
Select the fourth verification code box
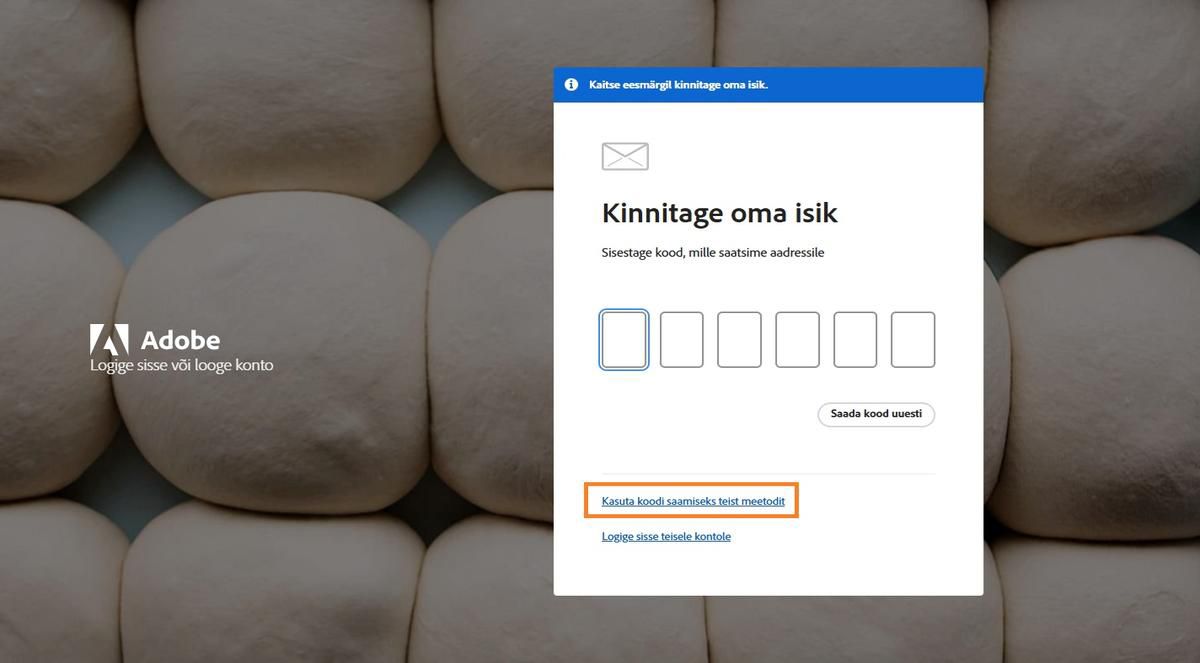tap(797, 339)
